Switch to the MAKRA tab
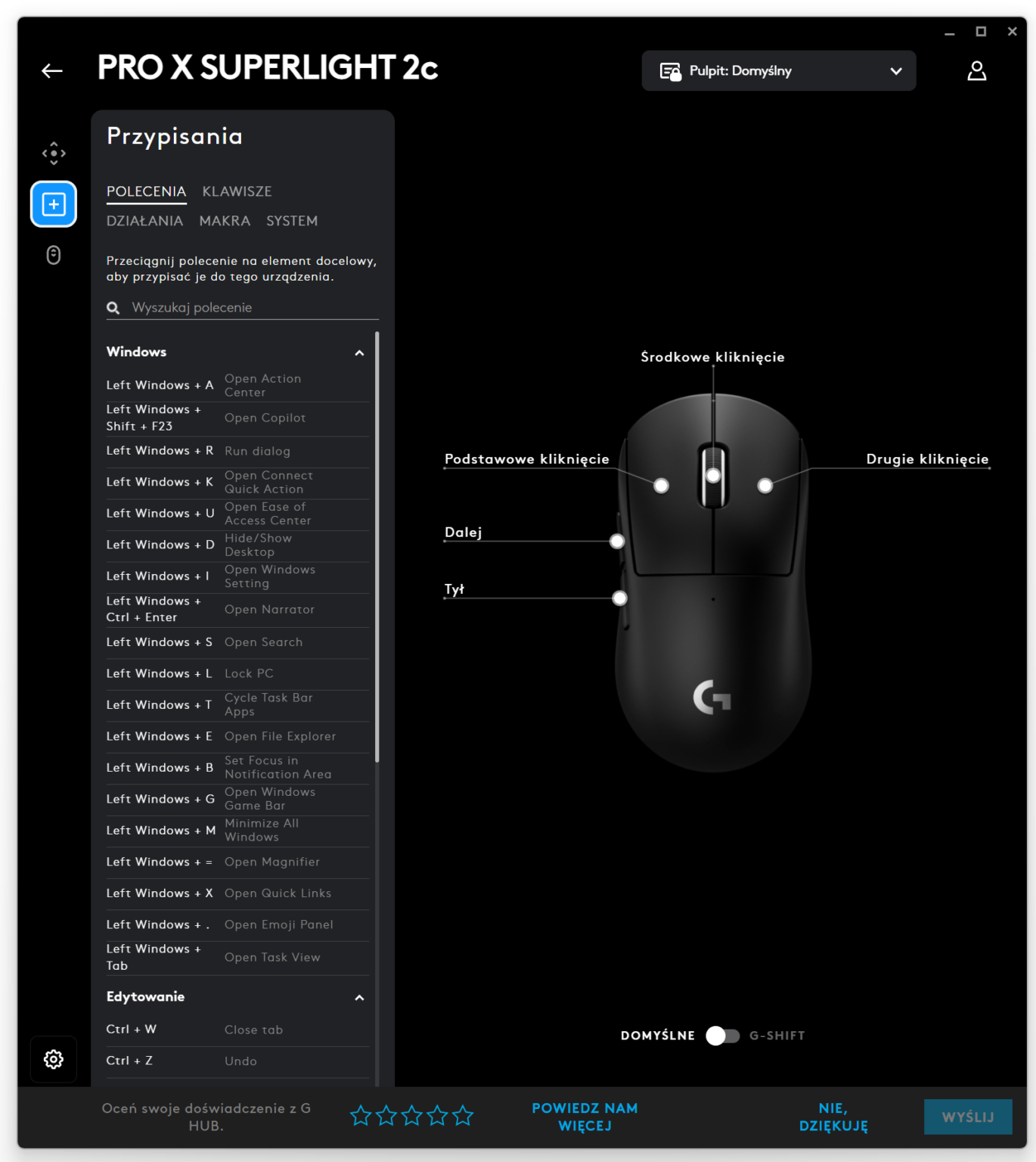Viewport: 1036px width, 1162px height. 225,220
